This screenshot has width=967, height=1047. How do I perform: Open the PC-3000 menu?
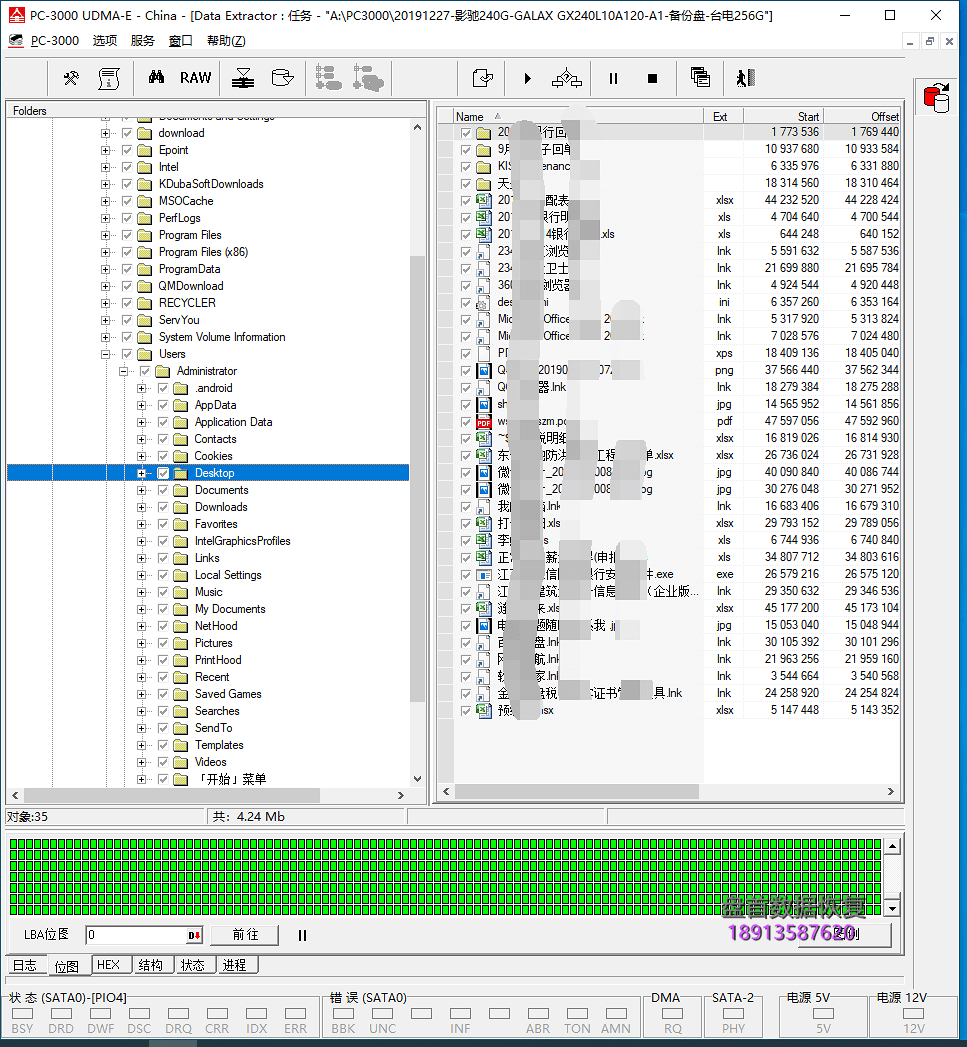coord(55,41)
